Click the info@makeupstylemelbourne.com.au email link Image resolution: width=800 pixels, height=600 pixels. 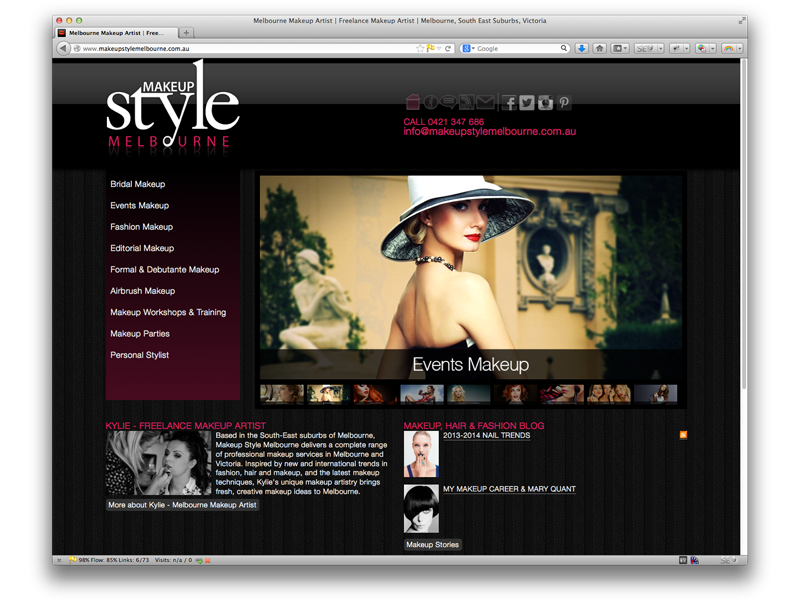489,132
